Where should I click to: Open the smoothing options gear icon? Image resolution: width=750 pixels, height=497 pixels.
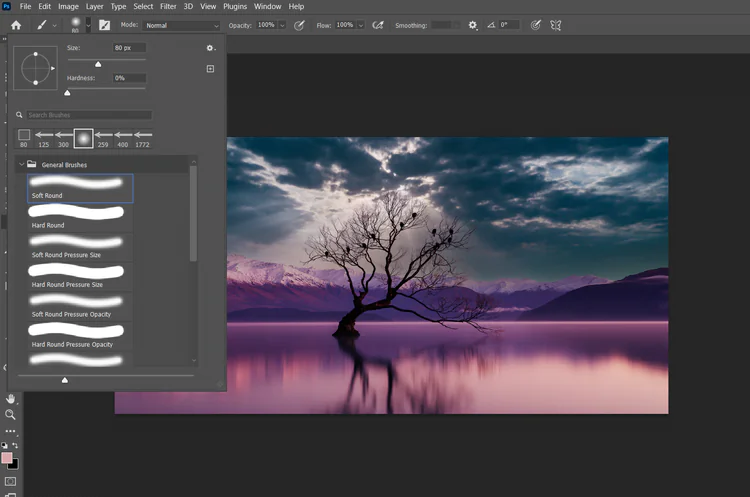473,24
